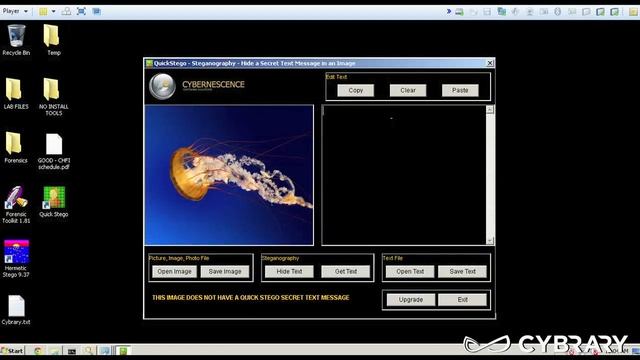Click the Save Text button
The image size is (640, 360).
pyautogui.click(x=462, y=272)
